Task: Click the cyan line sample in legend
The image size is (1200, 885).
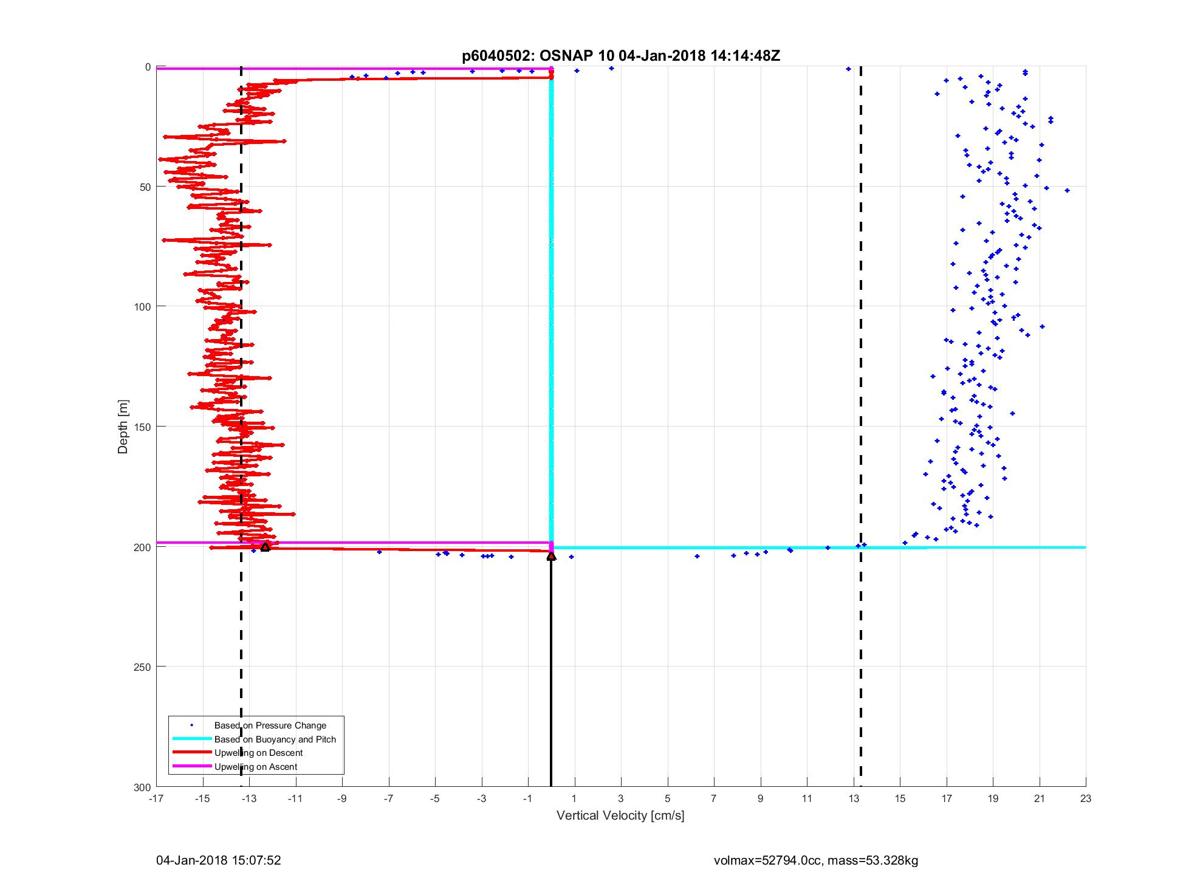Action: click(193, 739)
